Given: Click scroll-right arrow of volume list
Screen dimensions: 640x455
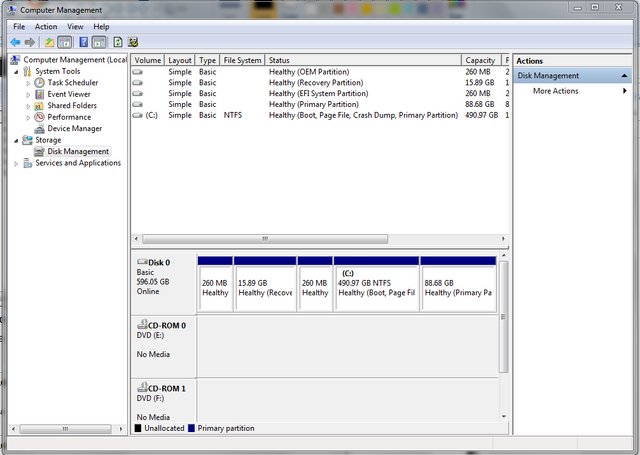Looking at the screenshot, I should pos(503,239).
